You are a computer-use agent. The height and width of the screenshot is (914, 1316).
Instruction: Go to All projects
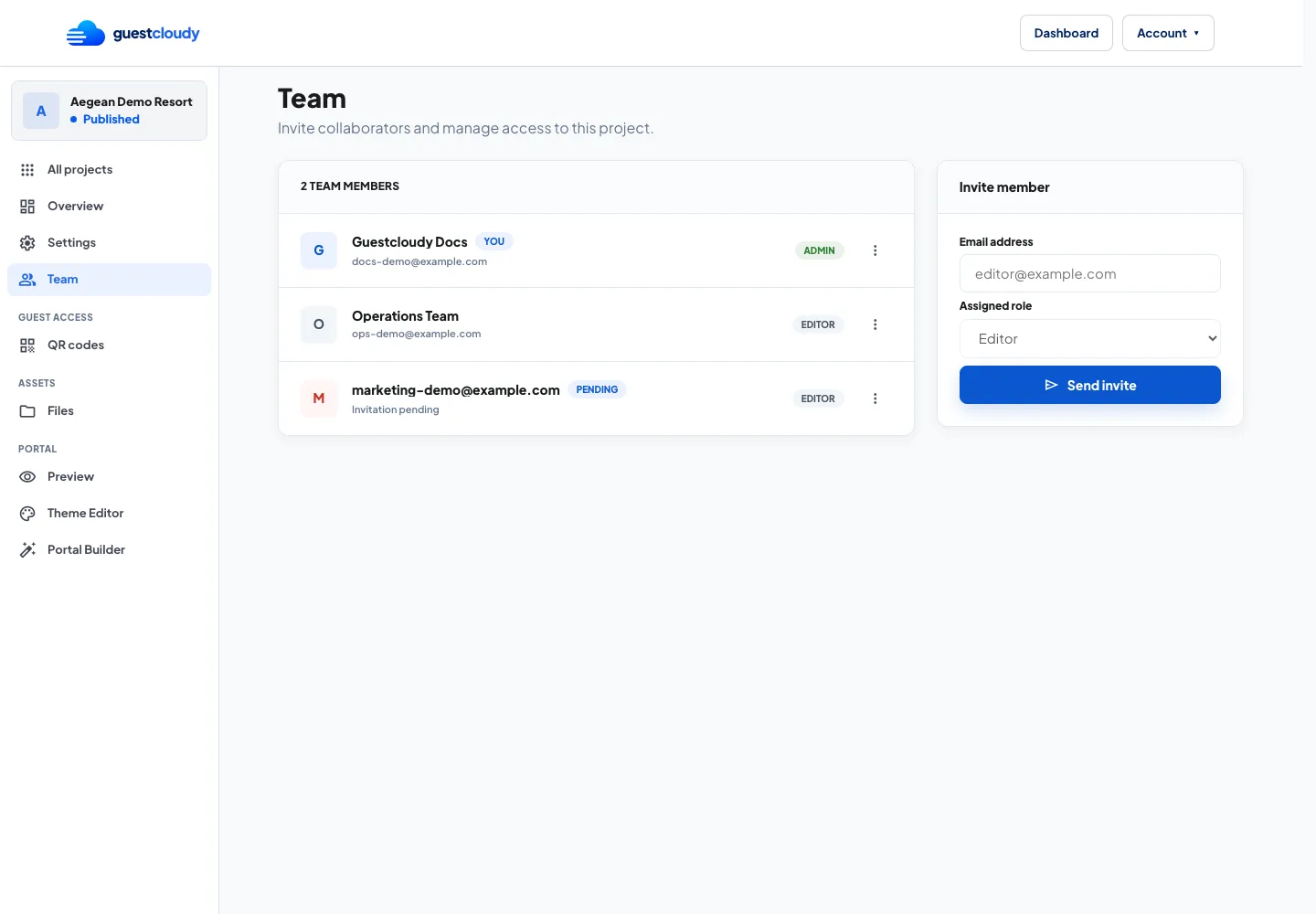[x=109, y=170]
